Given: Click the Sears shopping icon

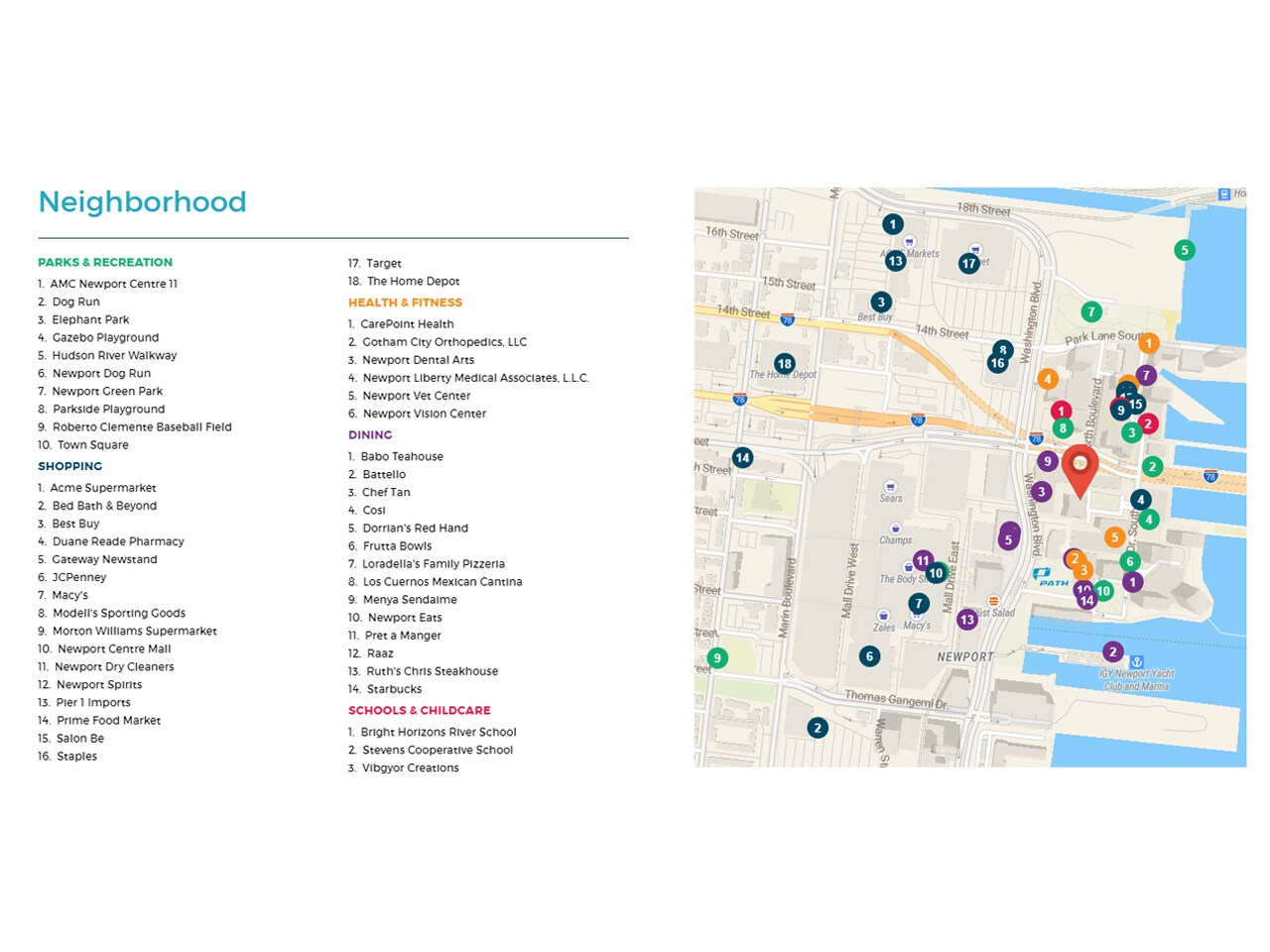Looking at the screenshot, I should coord(890,487).
